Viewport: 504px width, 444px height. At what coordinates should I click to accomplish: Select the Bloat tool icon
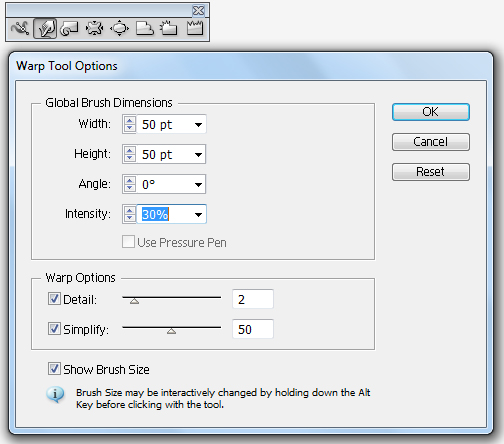pos(120,29)
